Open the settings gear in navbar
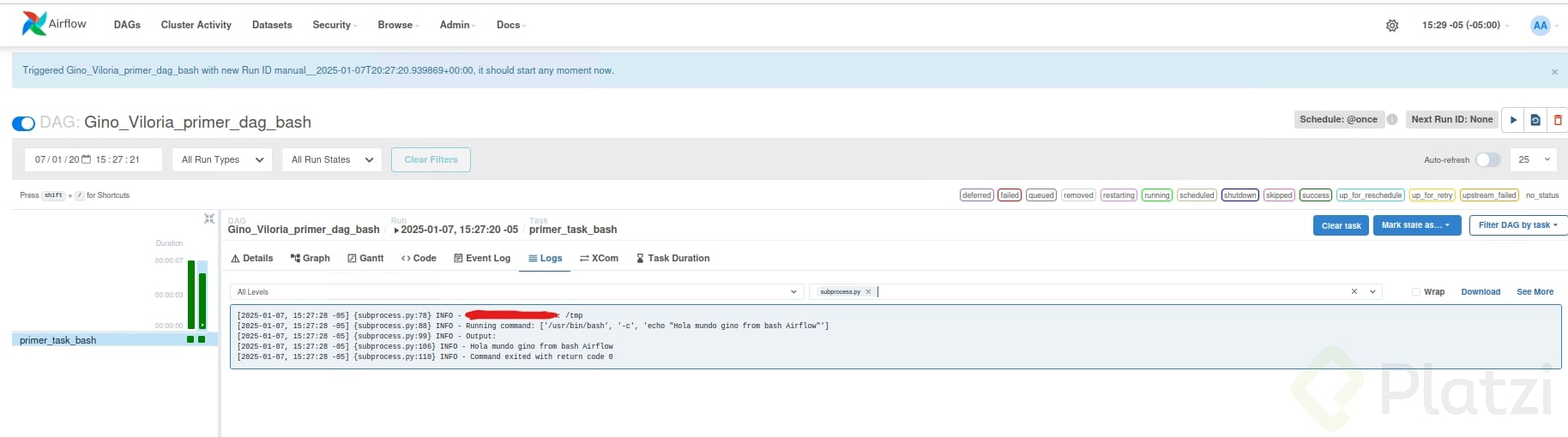Screen dimensions: 1568x437 (x=1392, y=26)
